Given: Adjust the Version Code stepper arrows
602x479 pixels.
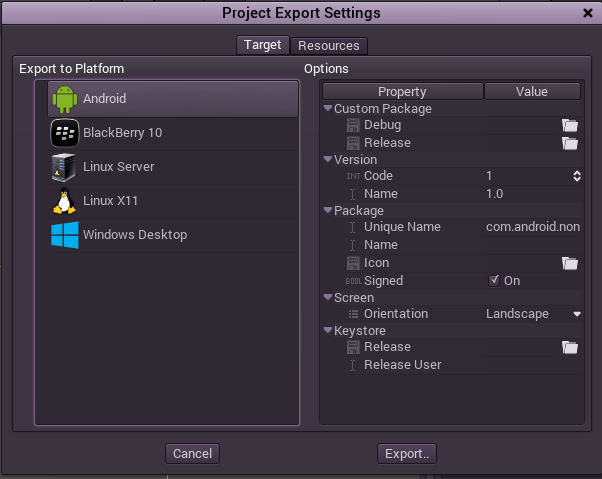Looking at the screenshot, I should pos(576,176).
